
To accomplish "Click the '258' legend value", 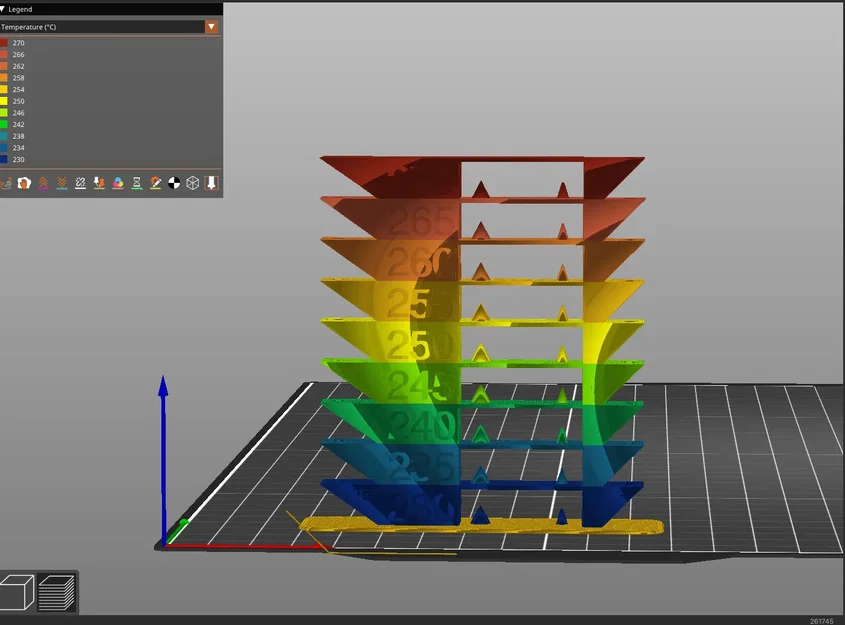I will (x=18, y=78).
